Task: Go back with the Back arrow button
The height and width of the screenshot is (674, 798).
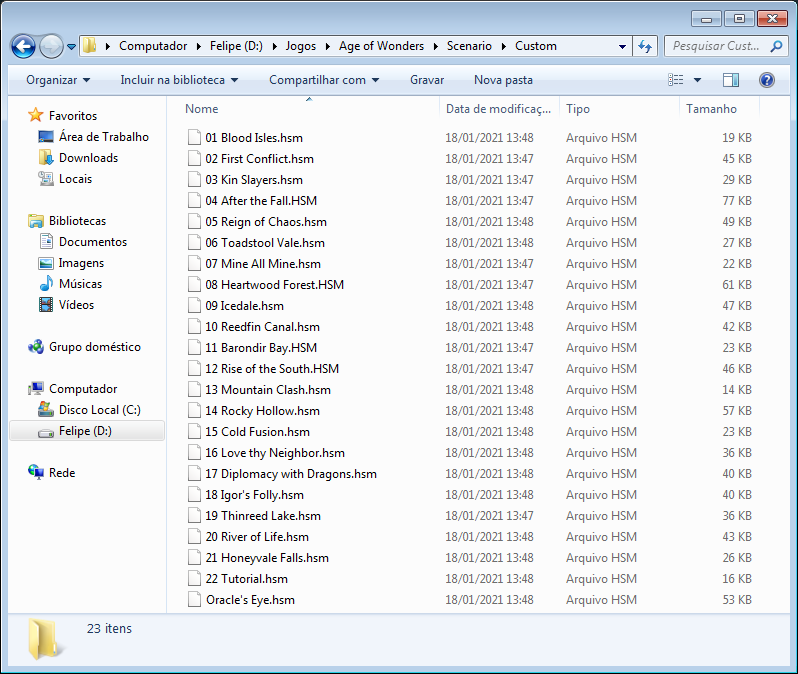Action: 23,46
